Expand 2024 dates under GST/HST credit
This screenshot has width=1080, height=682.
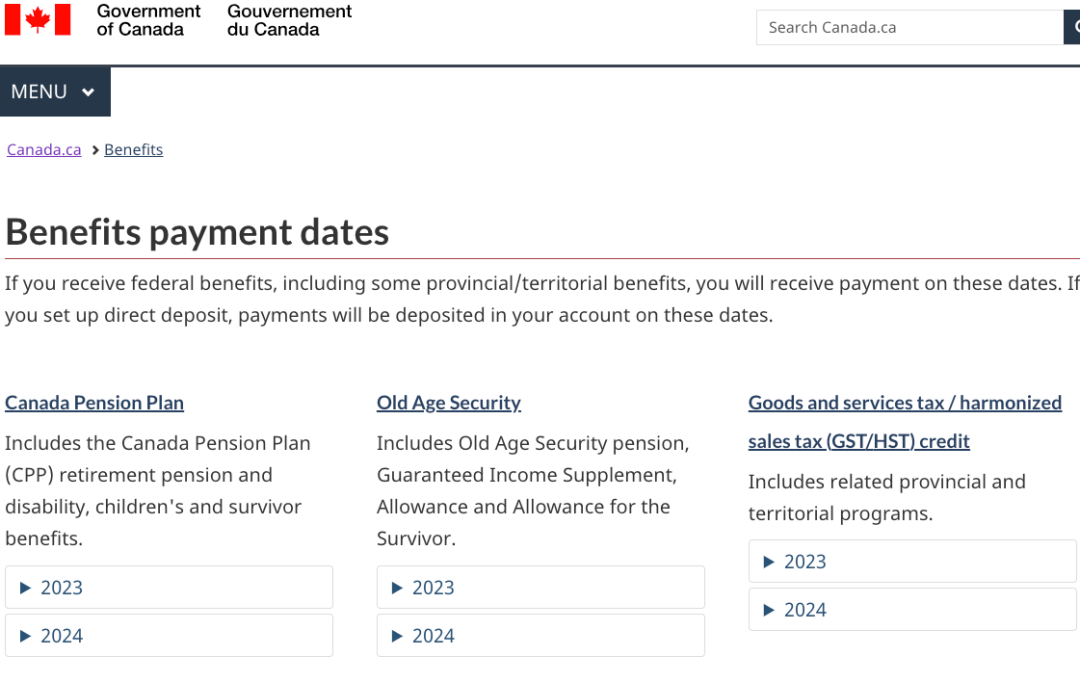click(x=912, y=610)
